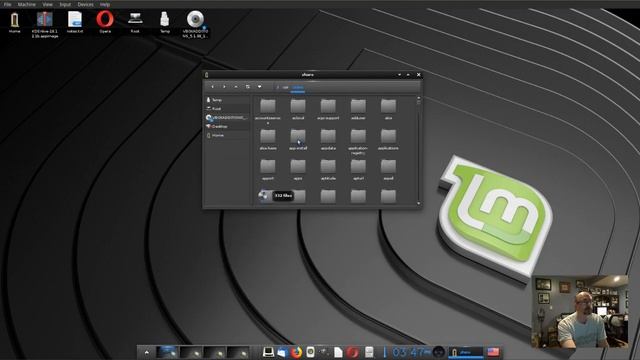Viewport: 640px width, 360px height.
Task: Go back in the file manager
Action: [x=212, y=87]
